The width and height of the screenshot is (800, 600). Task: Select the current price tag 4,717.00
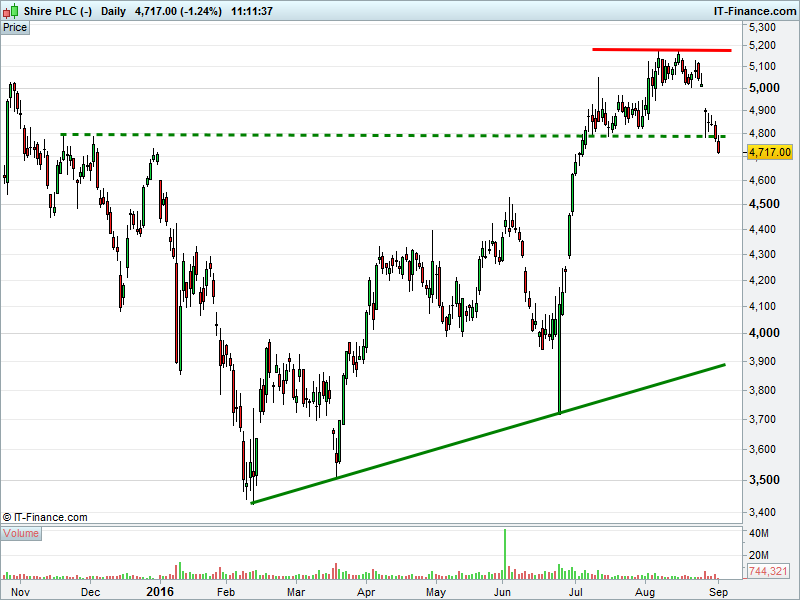[x=770, y=152]
